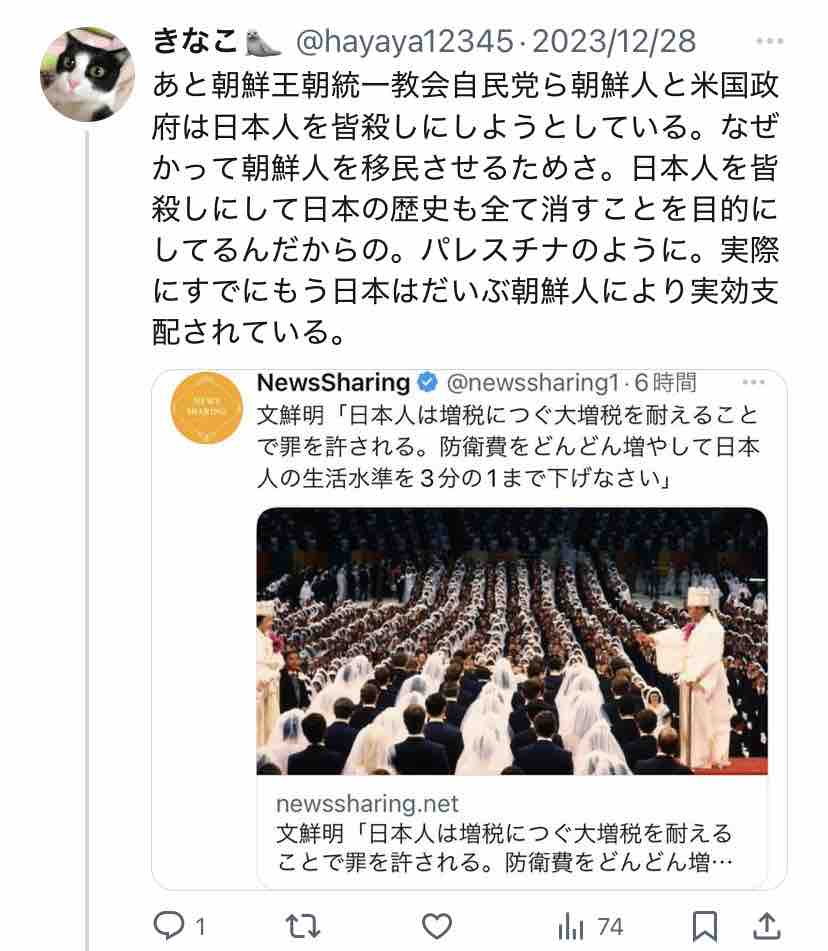Open NewsSharing's orange profile avatar
Image resolution: width=828 pixels, height=951 pixels.
coord(207,408)
